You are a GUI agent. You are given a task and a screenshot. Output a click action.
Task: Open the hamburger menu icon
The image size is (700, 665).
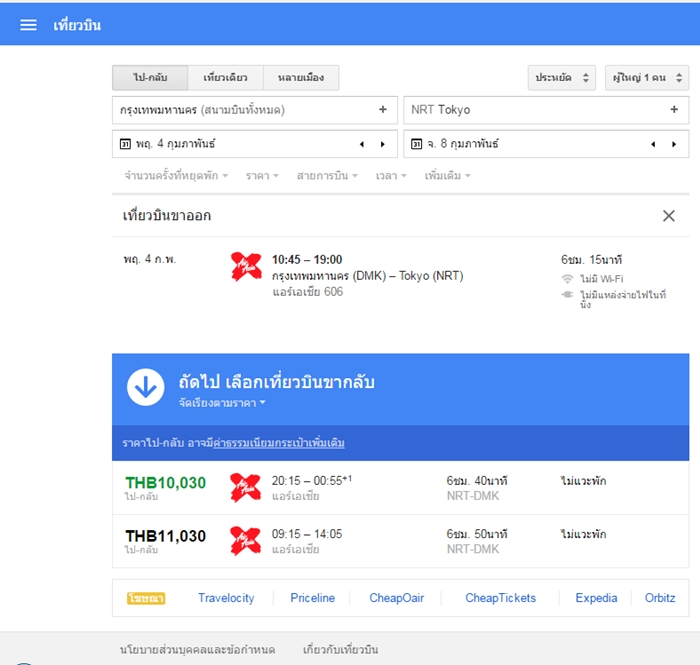pyautogui.click(x=28, y=25)
